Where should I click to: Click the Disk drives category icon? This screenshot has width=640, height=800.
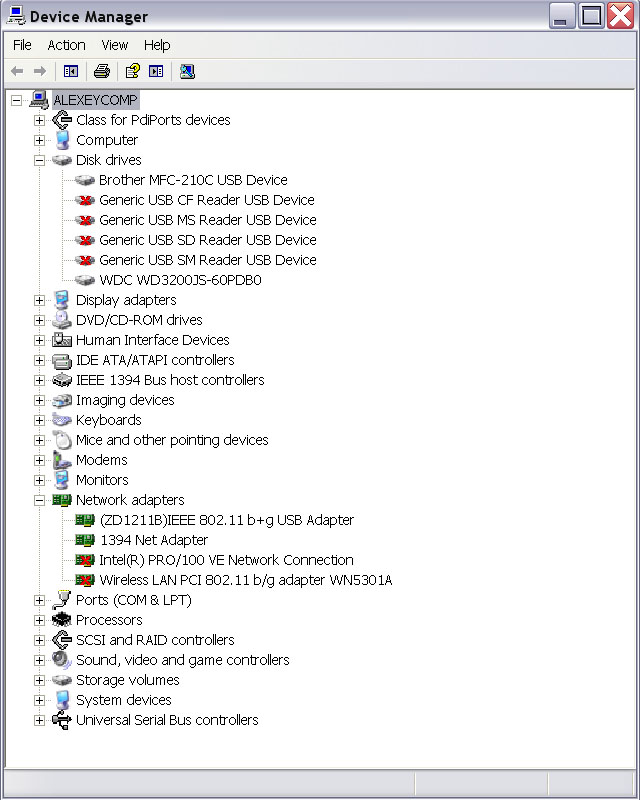pyautogui.click(x=62, y=160)
